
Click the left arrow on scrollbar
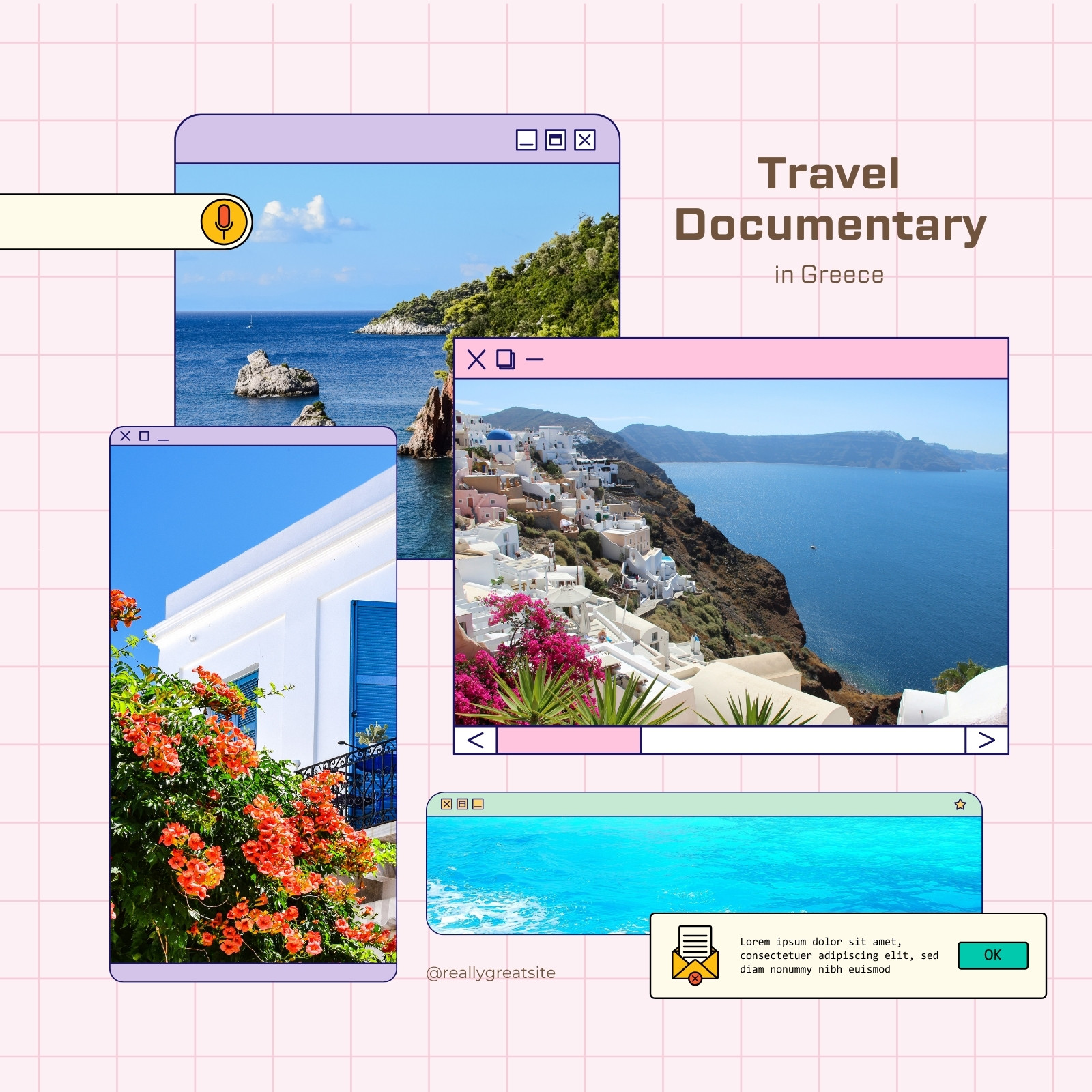(476, 740)
